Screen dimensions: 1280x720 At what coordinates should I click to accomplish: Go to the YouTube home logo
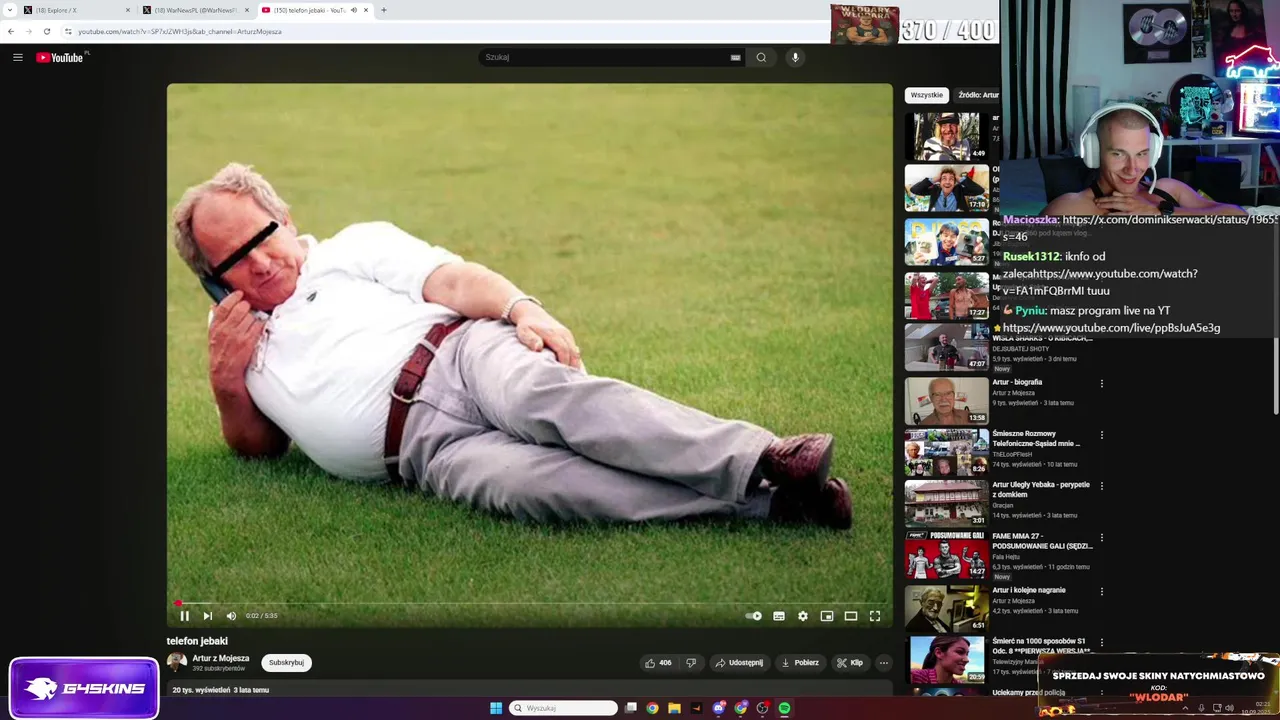(x=62, y=57)
